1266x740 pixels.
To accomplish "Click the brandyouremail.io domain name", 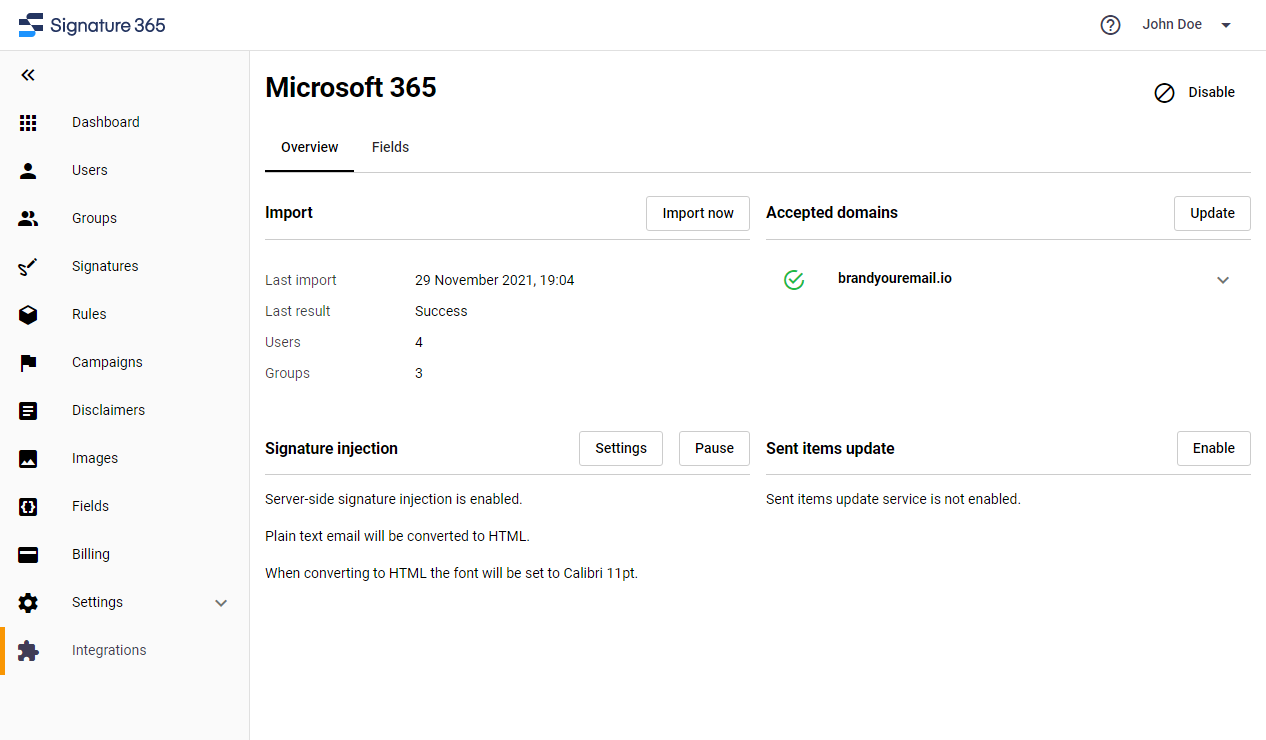I will coord(895,278).
